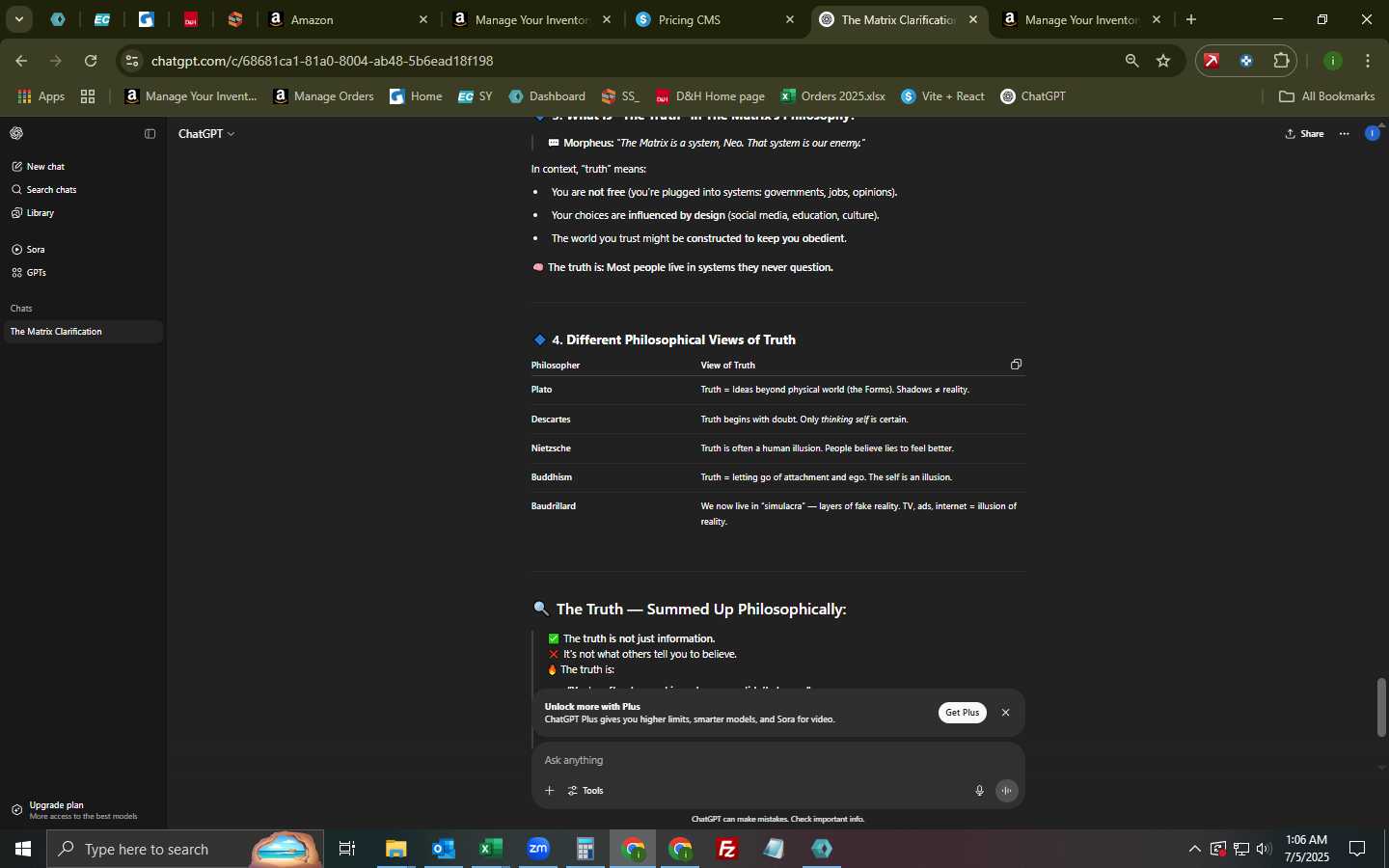
Task: Open Task View on taskbar
Action: 347,849
